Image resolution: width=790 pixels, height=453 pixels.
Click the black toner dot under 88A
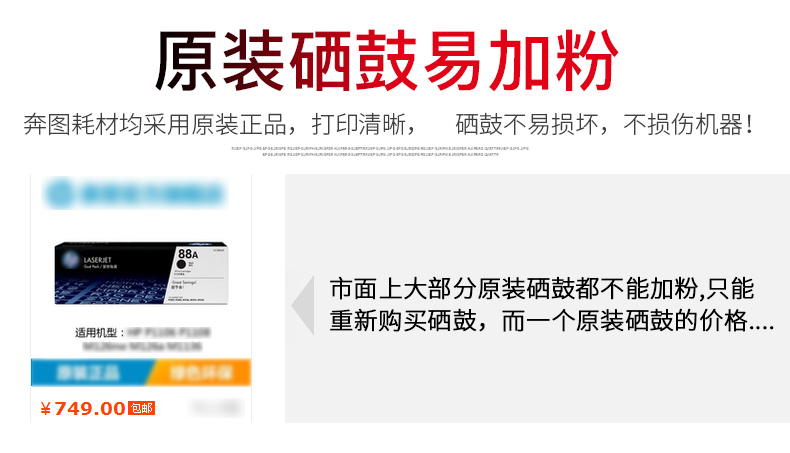[181, 265]
